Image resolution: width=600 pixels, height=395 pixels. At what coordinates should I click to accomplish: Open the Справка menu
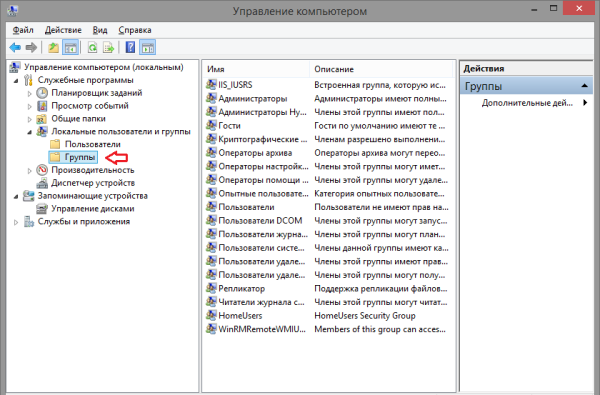135,30
